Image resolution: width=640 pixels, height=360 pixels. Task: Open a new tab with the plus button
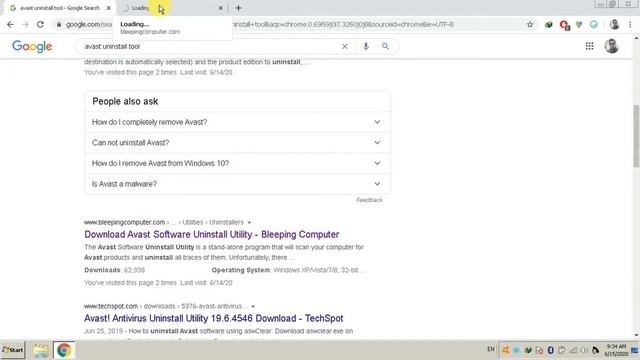(238, 8)
